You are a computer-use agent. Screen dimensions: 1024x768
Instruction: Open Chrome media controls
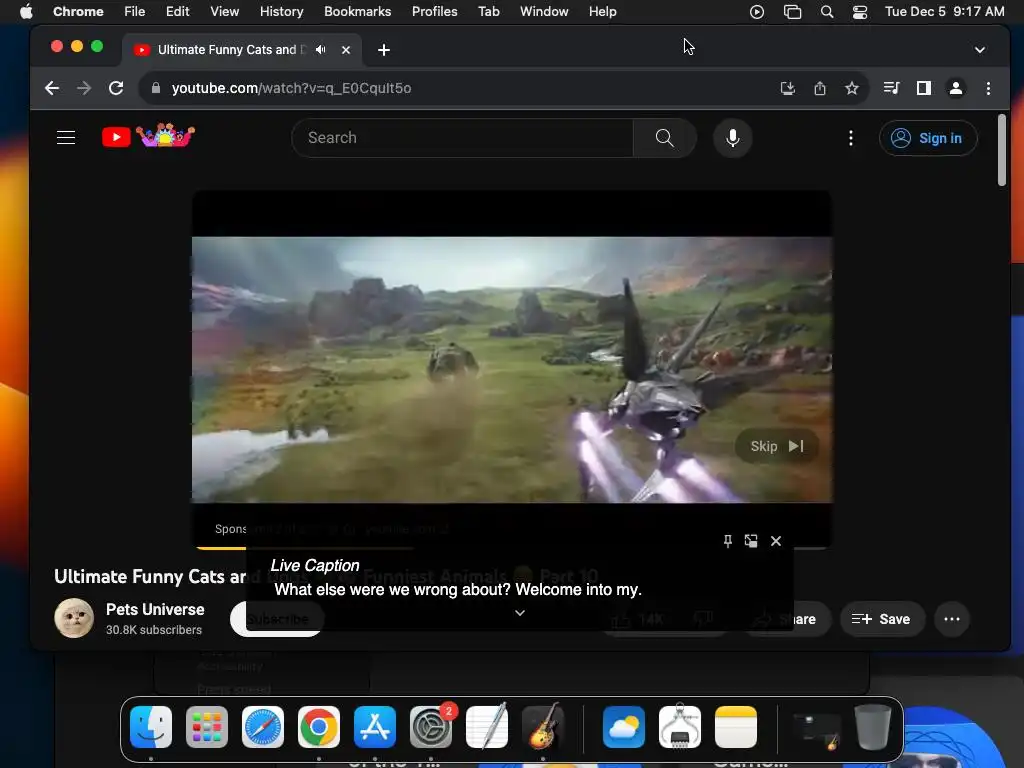click(x=891, y=88)
